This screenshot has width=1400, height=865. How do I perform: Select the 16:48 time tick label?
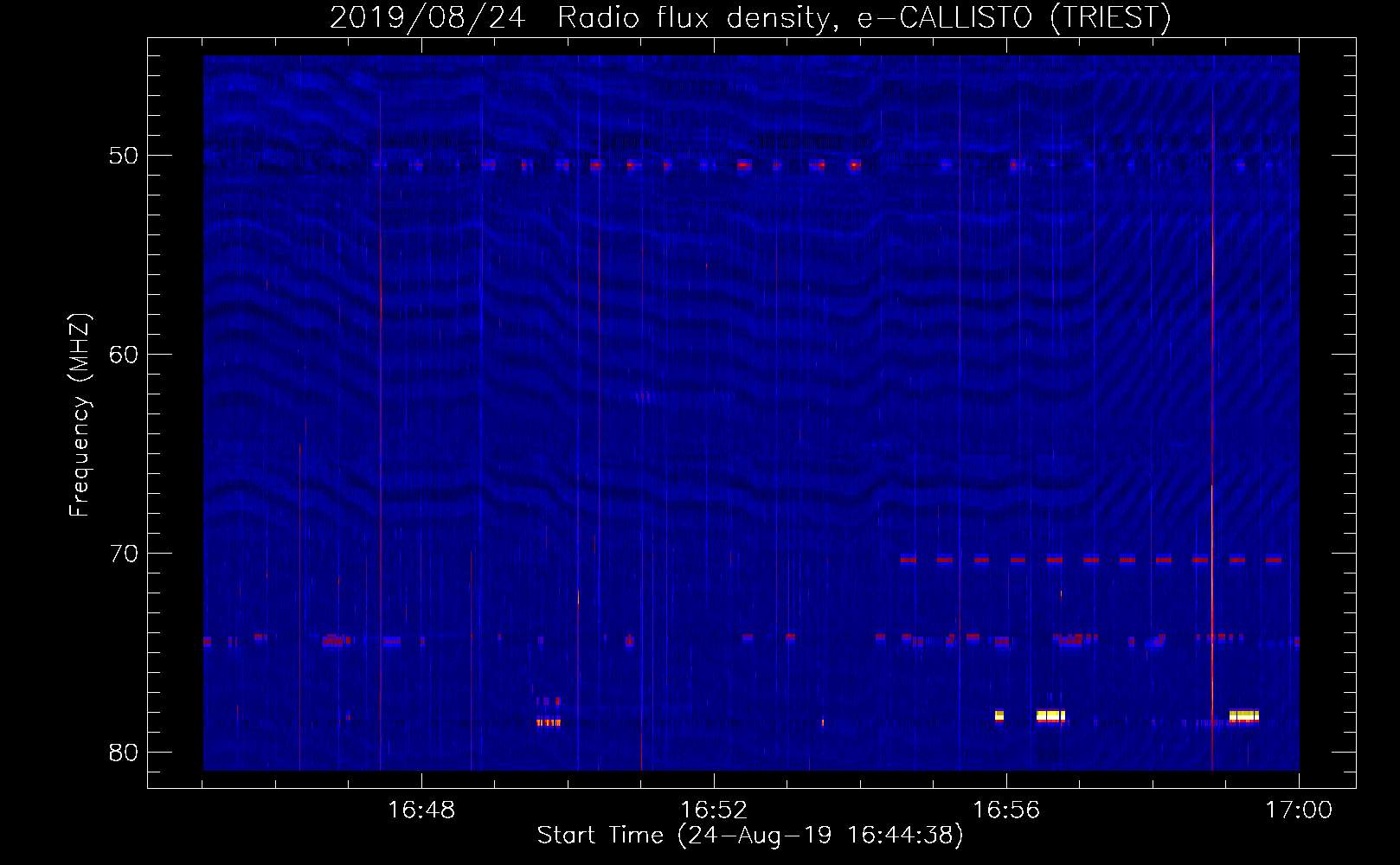pyautogui.click(x=421, y=810)
